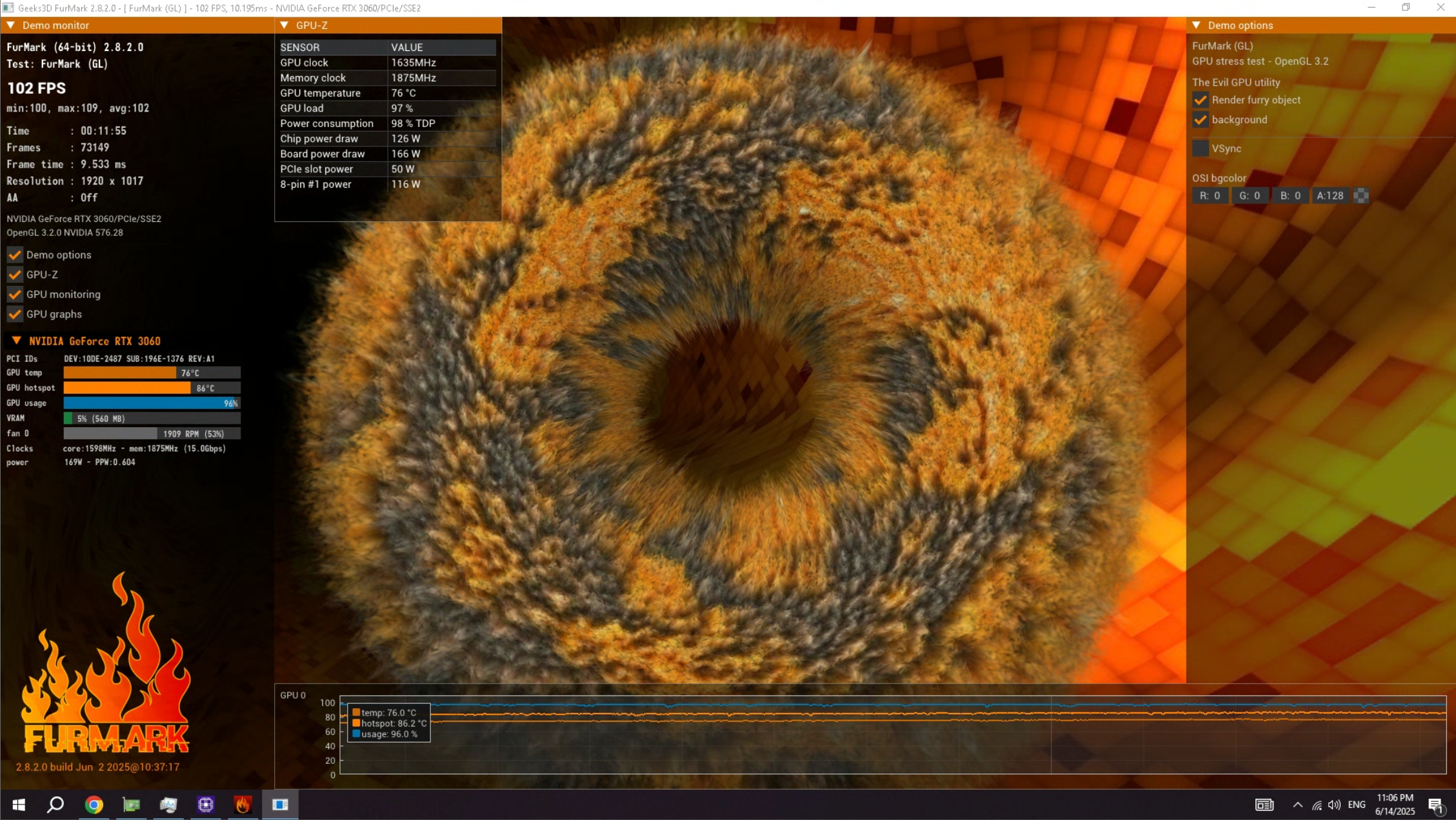
Task: Click the checkered alpha preview icon
Action: [1361, 195]
